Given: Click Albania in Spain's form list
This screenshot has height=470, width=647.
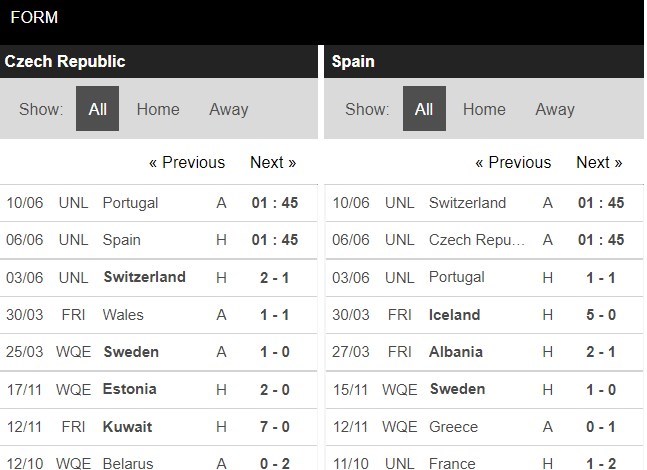Looking at the screenshot, I should 455,352.
